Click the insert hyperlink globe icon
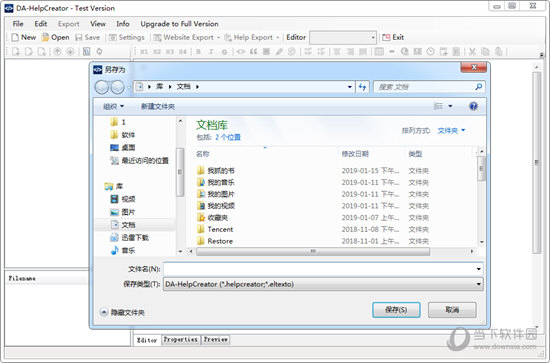This screenshot has width=550, height=363. pyautogui.click(x=404, y=52)
